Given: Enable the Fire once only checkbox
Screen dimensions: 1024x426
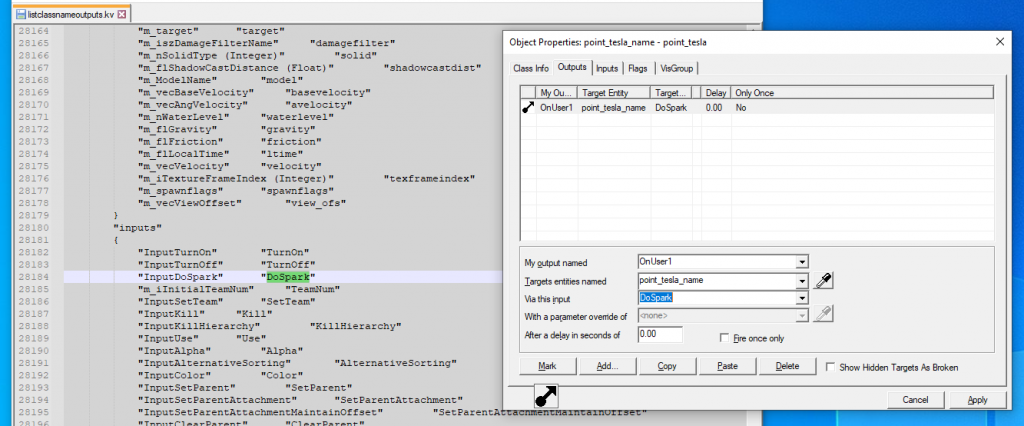Looking at the screenshot, I should (x=724, y=338).
